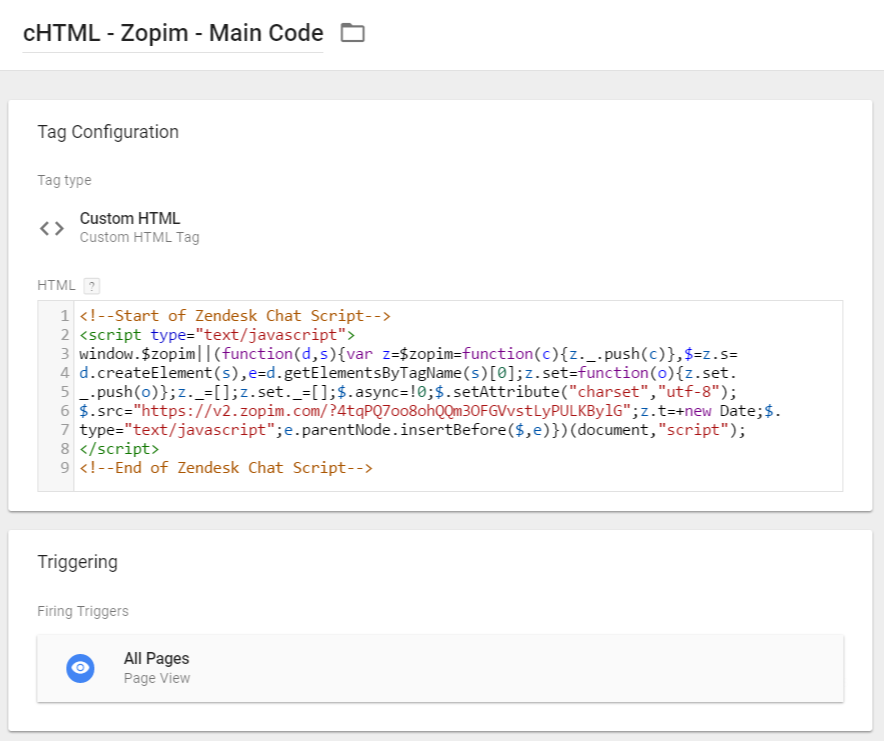Edit the tag name cHTML - Zopim - Main Code
The height and width of the screenshot is (741, 884).
pos(173,33)
